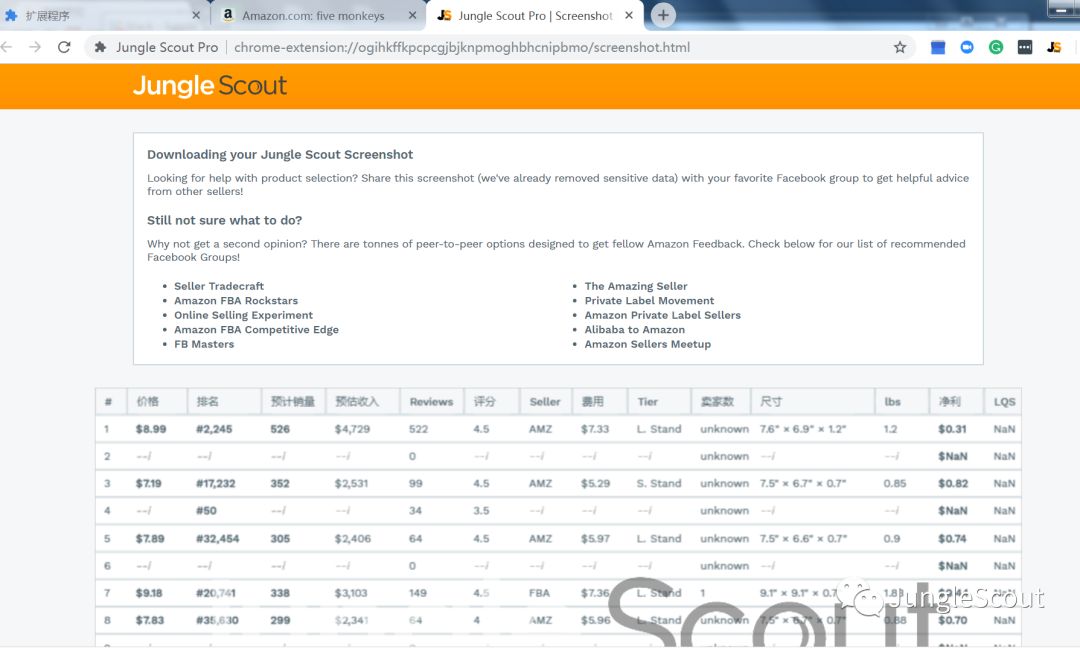This screenshot has height=649, width=1080.
Task: Click the browser back arrow
Action: point(7,47)
